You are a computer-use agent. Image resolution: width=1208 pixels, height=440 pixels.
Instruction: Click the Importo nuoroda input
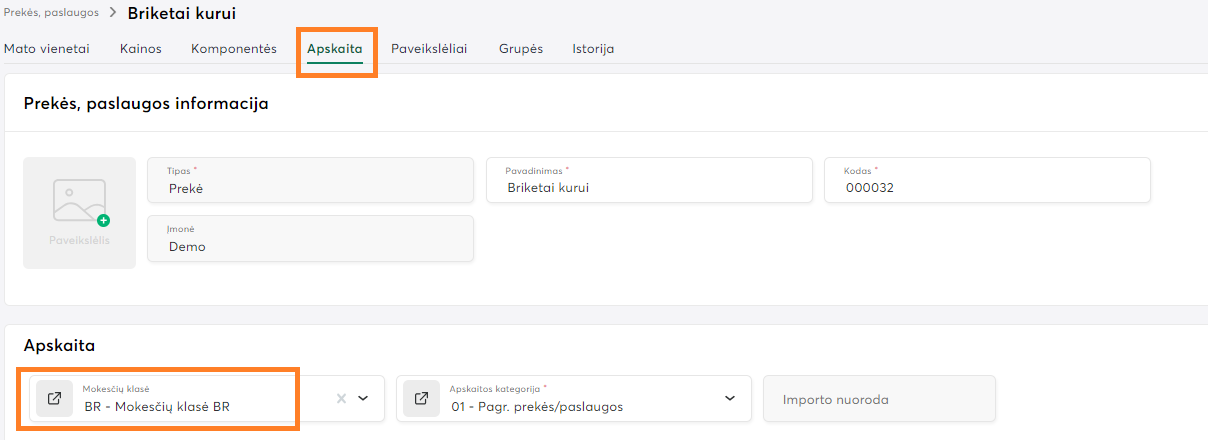(x=879, y=399)
